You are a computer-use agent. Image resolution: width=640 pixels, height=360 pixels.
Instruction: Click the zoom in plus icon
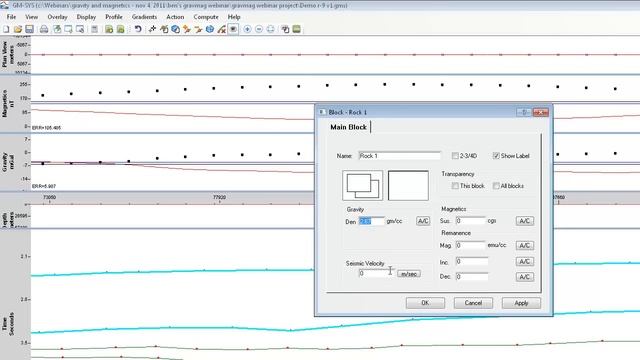click(247, 29)
